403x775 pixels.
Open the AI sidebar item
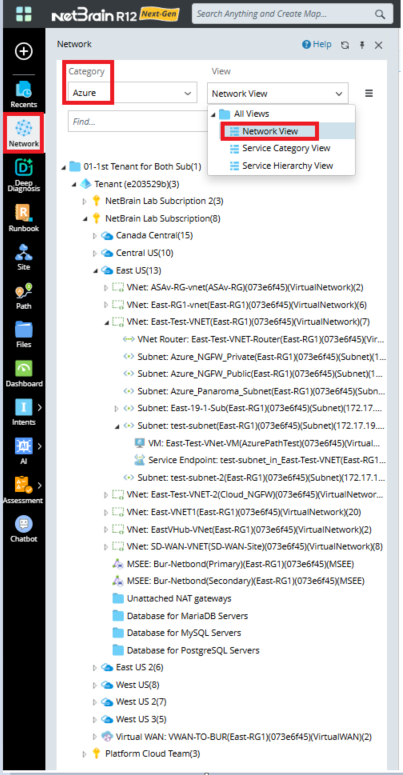tap(23, 450)
